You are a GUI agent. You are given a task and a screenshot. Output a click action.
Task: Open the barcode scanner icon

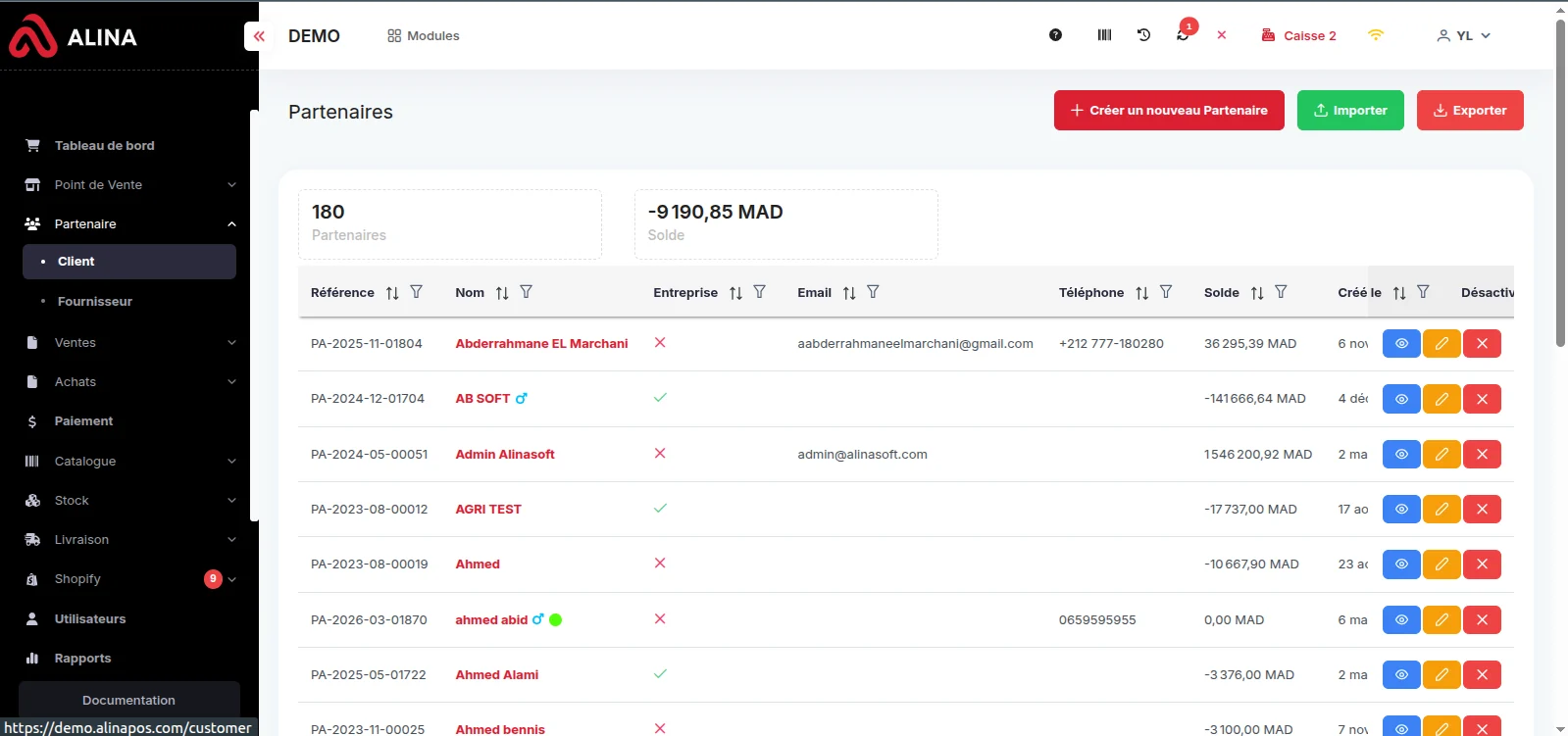1104,35
